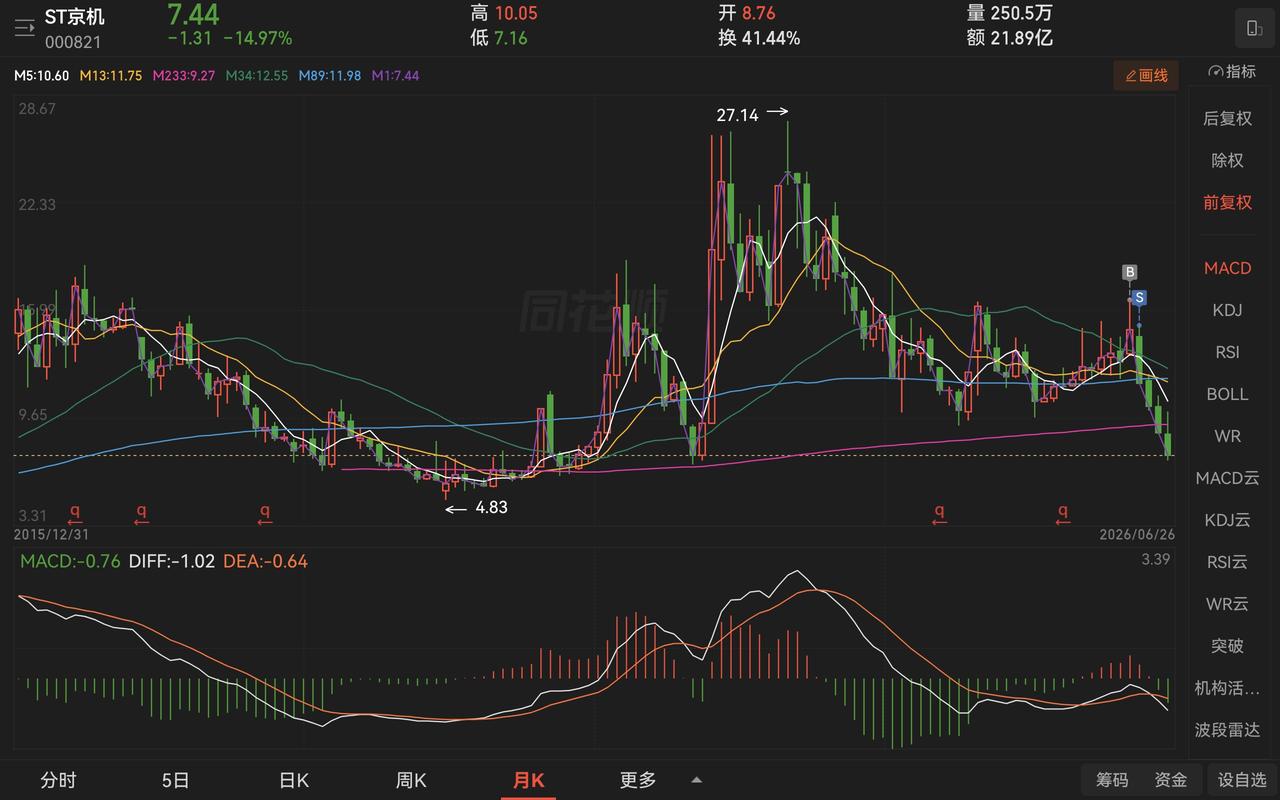Viewport: 1280px width, 800px height.
Task: Select 前复权 price adjustment
Action: pos(1227,202)
